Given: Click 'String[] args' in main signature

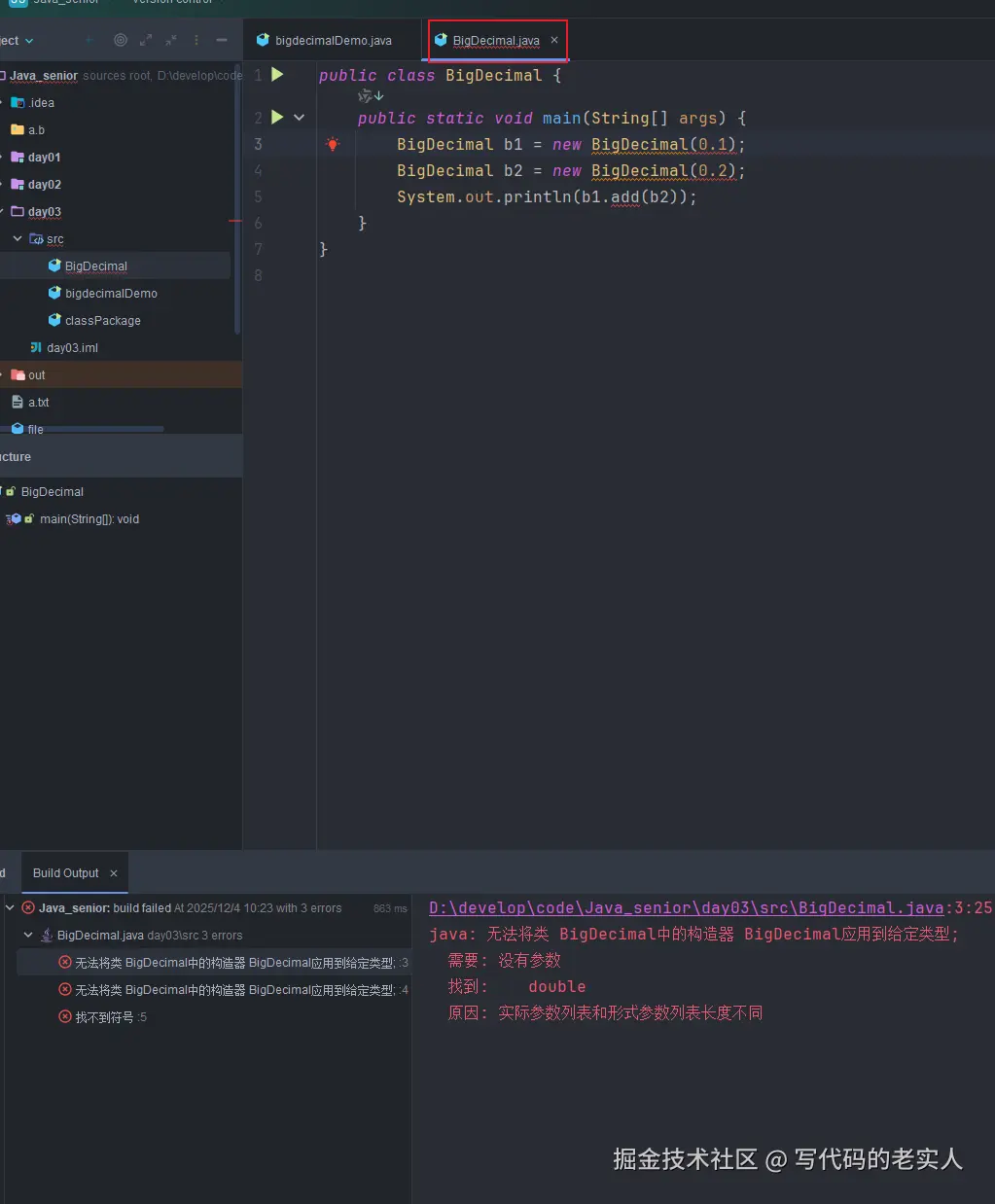Looking at the screenshot, I should pyautogui.click(x=654, y=118).
